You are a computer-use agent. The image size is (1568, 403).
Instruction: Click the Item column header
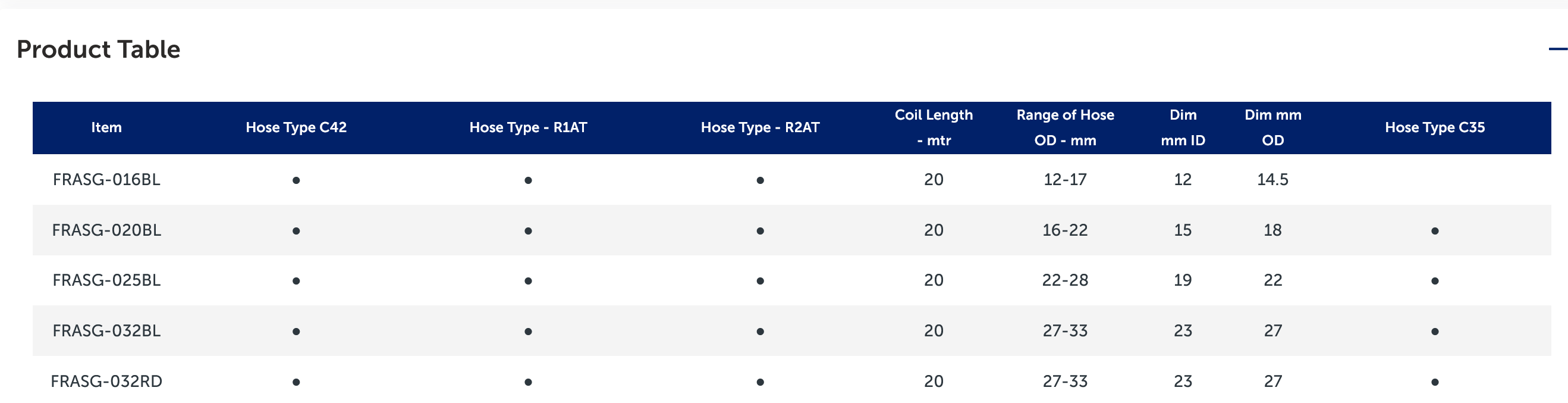point(106,127)
